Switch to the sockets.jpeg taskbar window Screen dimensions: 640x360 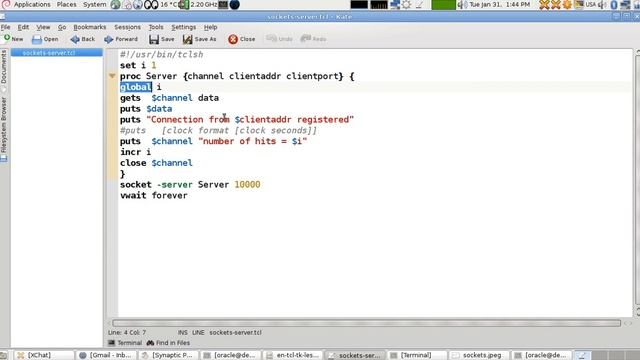click(x=479, y=355)
